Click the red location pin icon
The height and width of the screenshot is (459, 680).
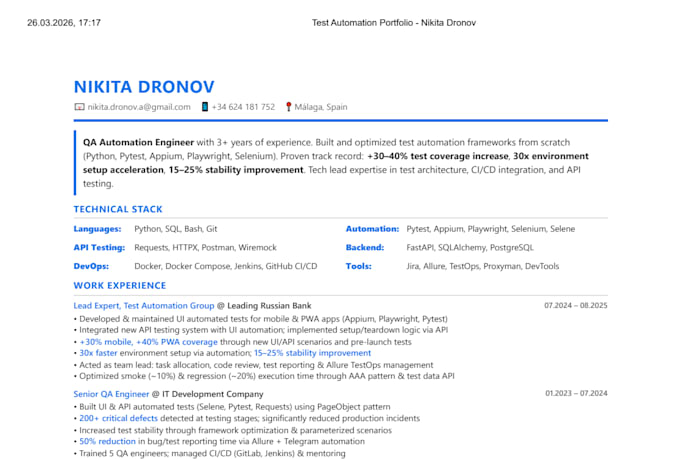tap(288, 107)
